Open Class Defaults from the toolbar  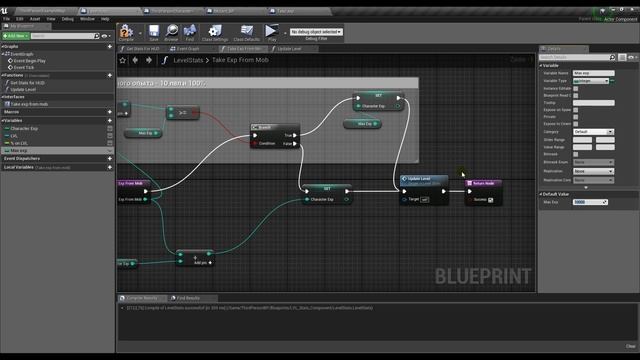click(x=247, y=31)
